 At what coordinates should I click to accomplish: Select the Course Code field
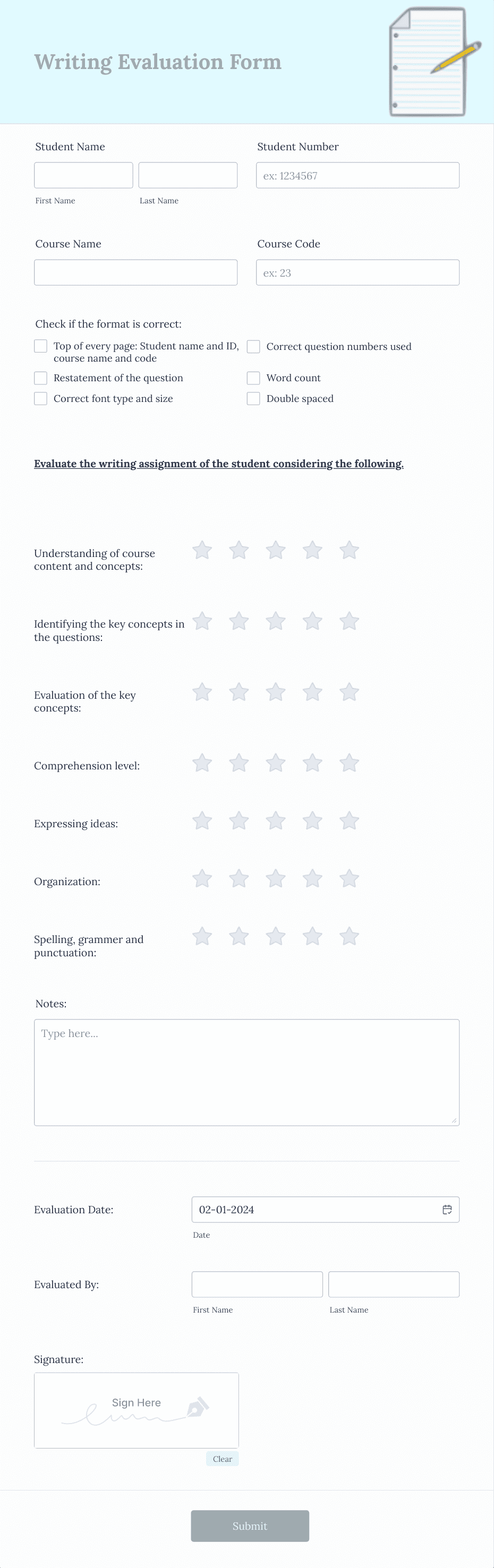(357, 273)
